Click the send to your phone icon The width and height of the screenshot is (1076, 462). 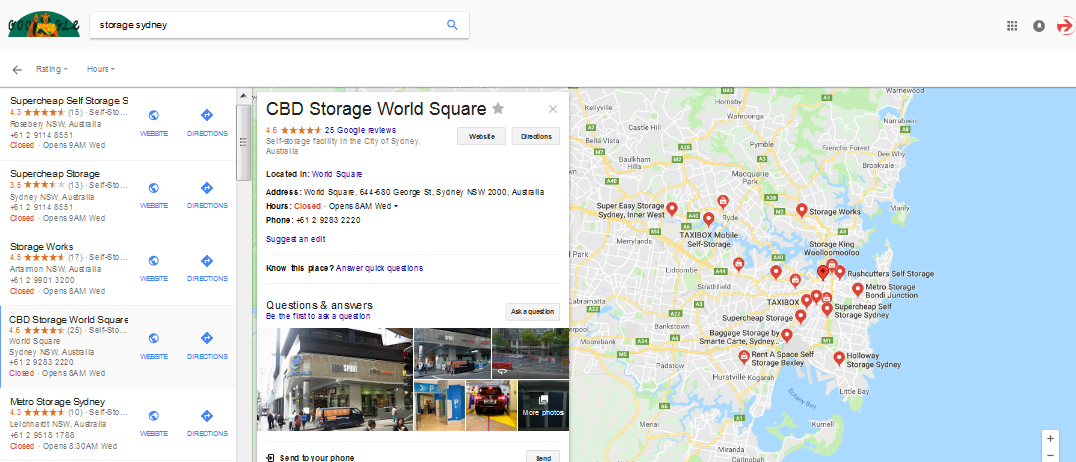tap(270, 457)
